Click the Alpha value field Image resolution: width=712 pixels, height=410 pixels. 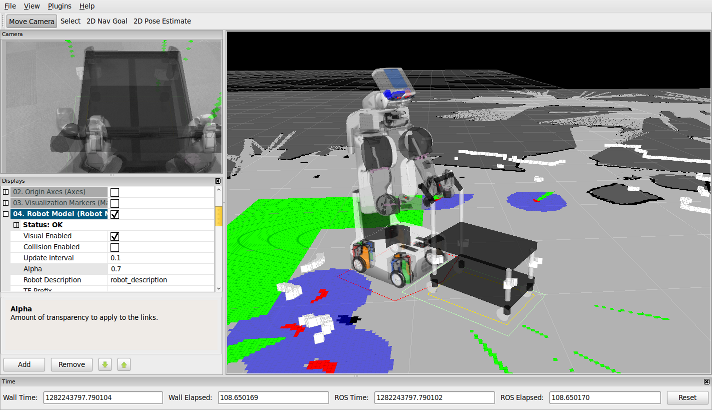[x=160, y=269]
